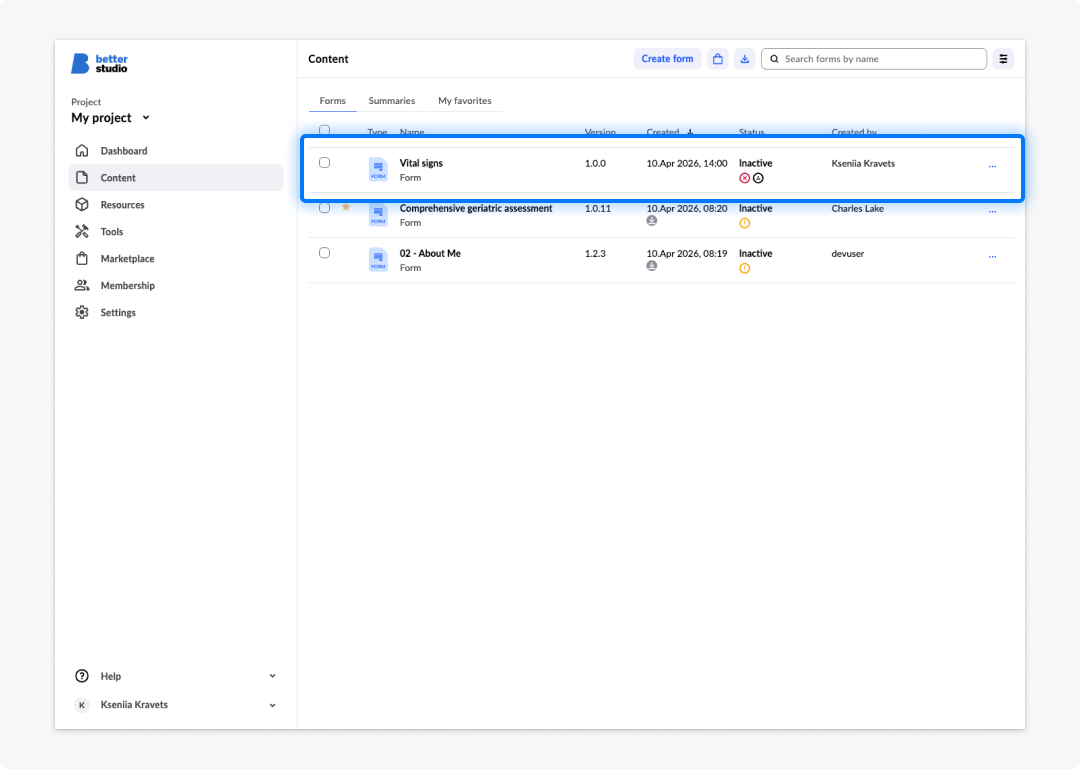Tick the checkbox for Vital signs form
This screenshot has height=769, width=1080.
point(324,163)
